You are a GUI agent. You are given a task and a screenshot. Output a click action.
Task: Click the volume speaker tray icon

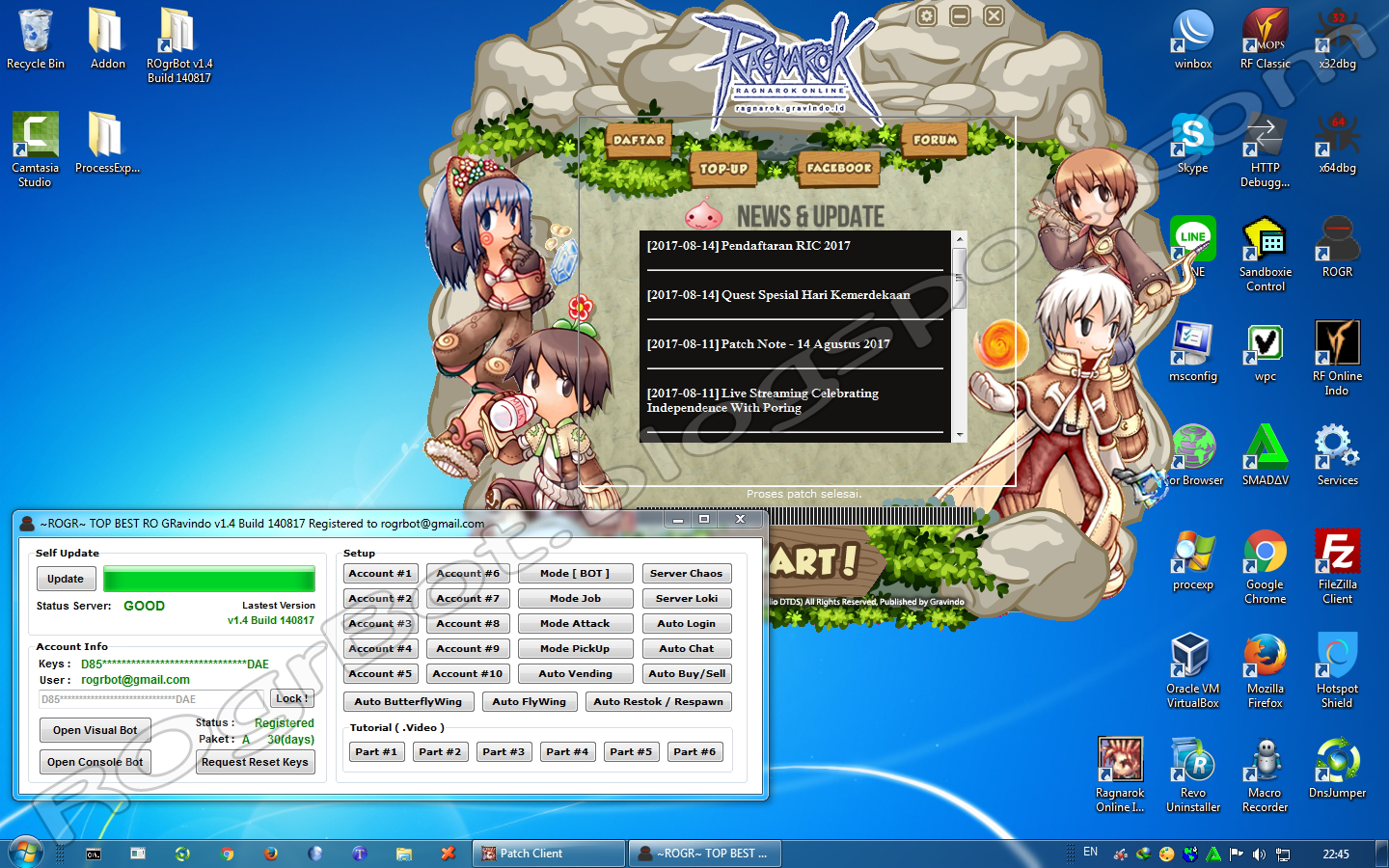point(1259,854)
